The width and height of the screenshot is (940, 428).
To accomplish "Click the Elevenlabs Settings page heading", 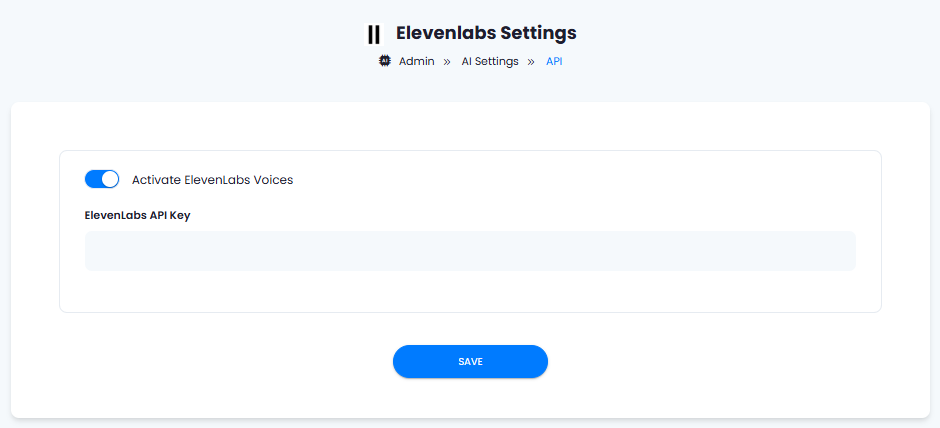I will [x=486, y=33].
